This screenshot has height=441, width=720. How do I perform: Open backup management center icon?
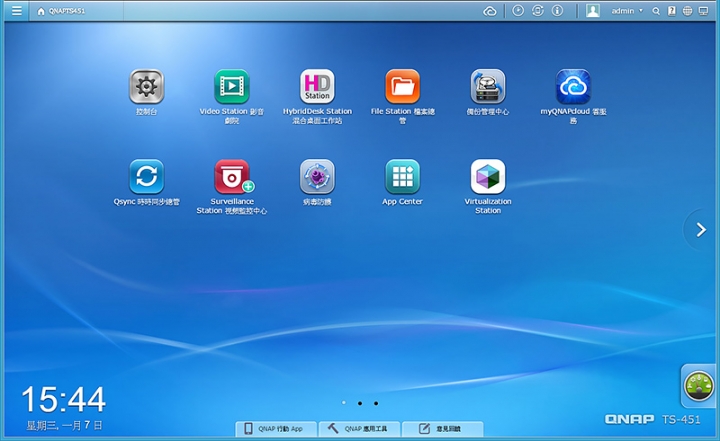click(x=488, y=86)
